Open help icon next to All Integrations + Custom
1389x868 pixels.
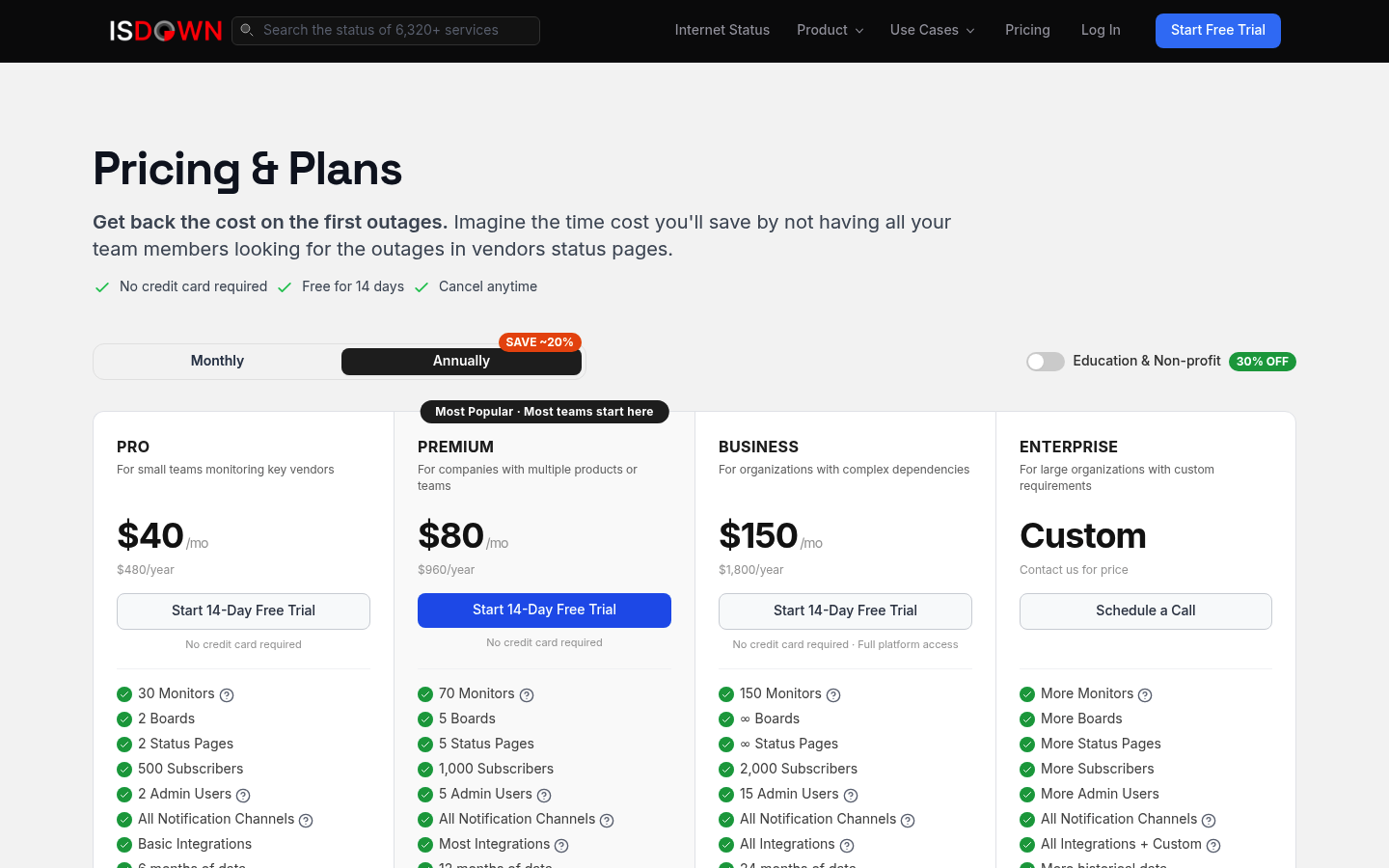[1213, 846]
